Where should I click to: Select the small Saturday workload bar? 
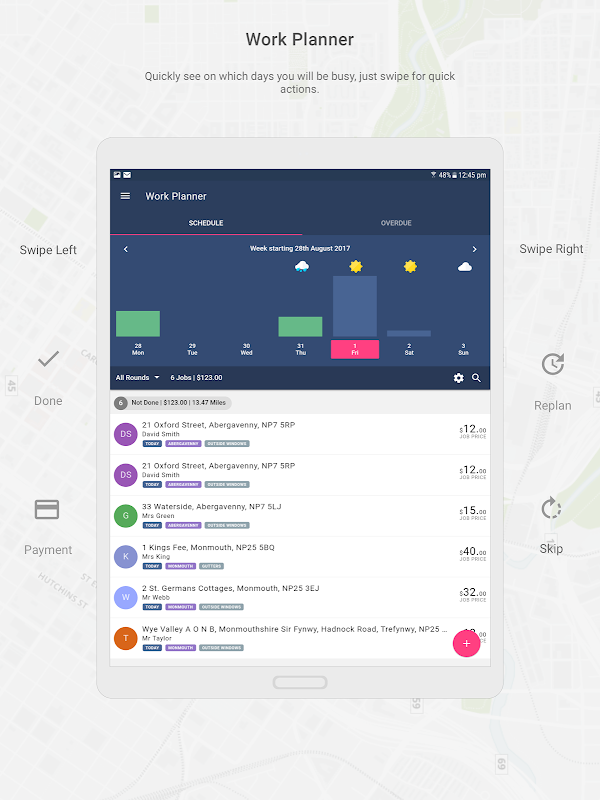point(409,333)
